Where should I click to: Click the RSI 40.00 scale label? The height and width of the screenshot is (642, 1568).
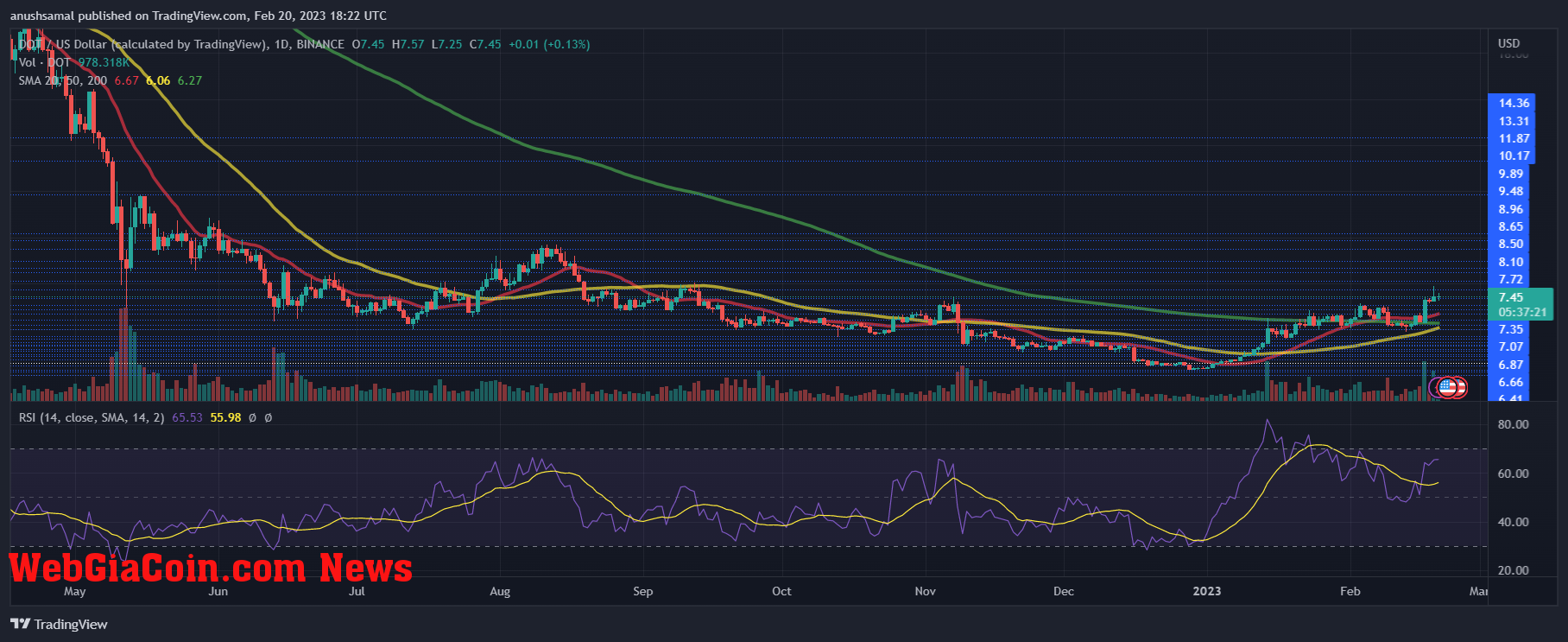click(1513, 522)
